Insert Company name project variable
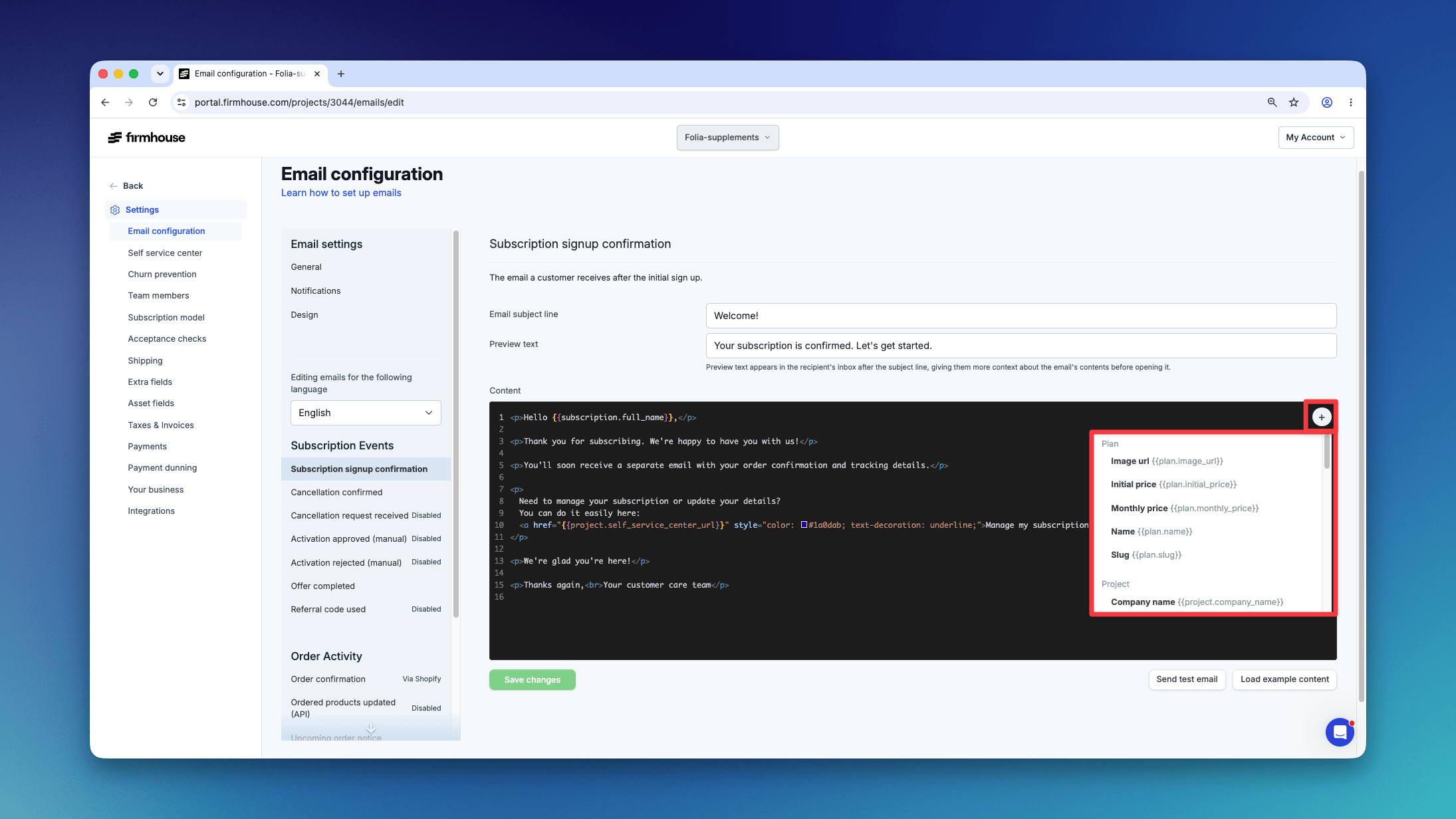Viewport: 1456px width, 819px height. 1197,602
